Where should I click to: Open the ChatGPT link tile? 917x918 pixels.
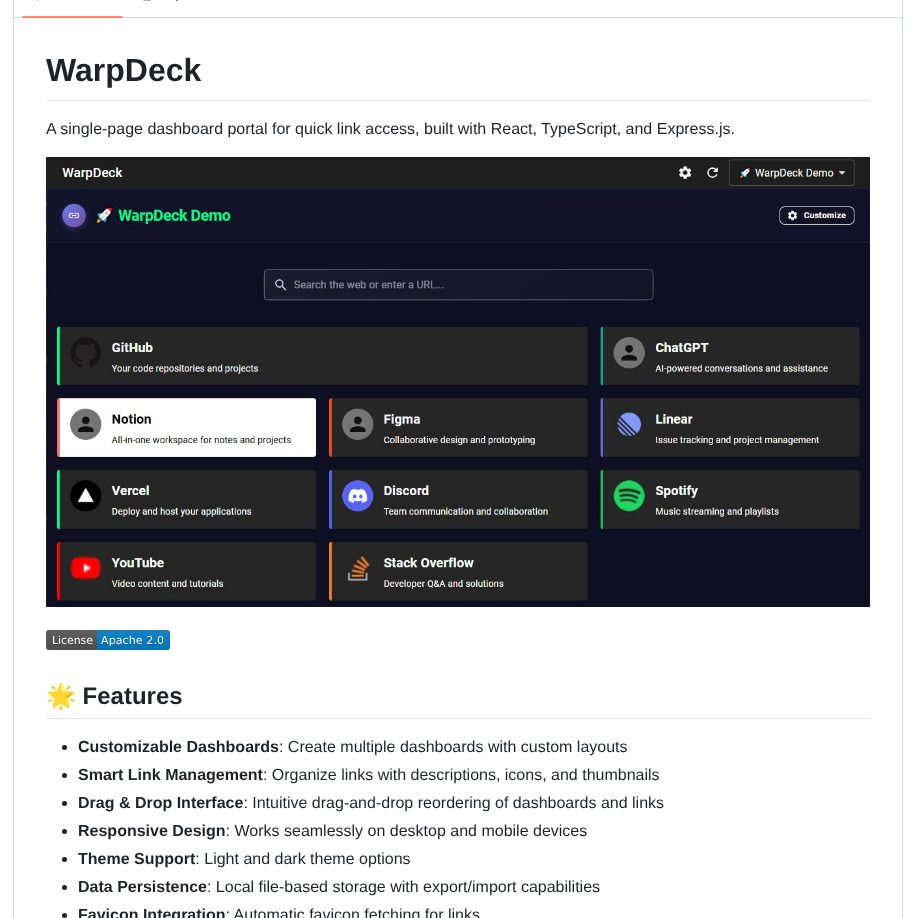click(729, 355)
